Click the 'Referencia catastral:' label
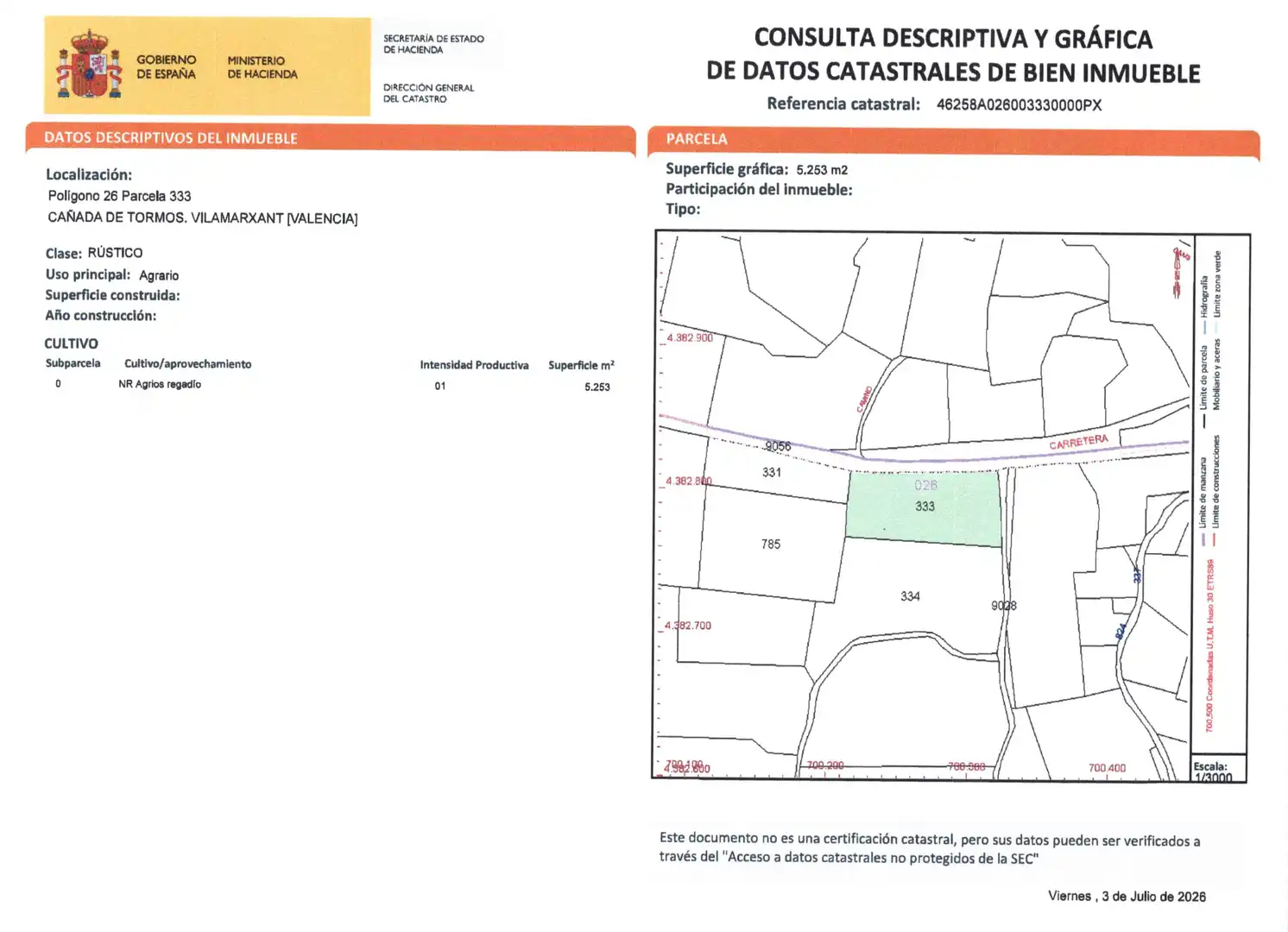 (843, 104)
